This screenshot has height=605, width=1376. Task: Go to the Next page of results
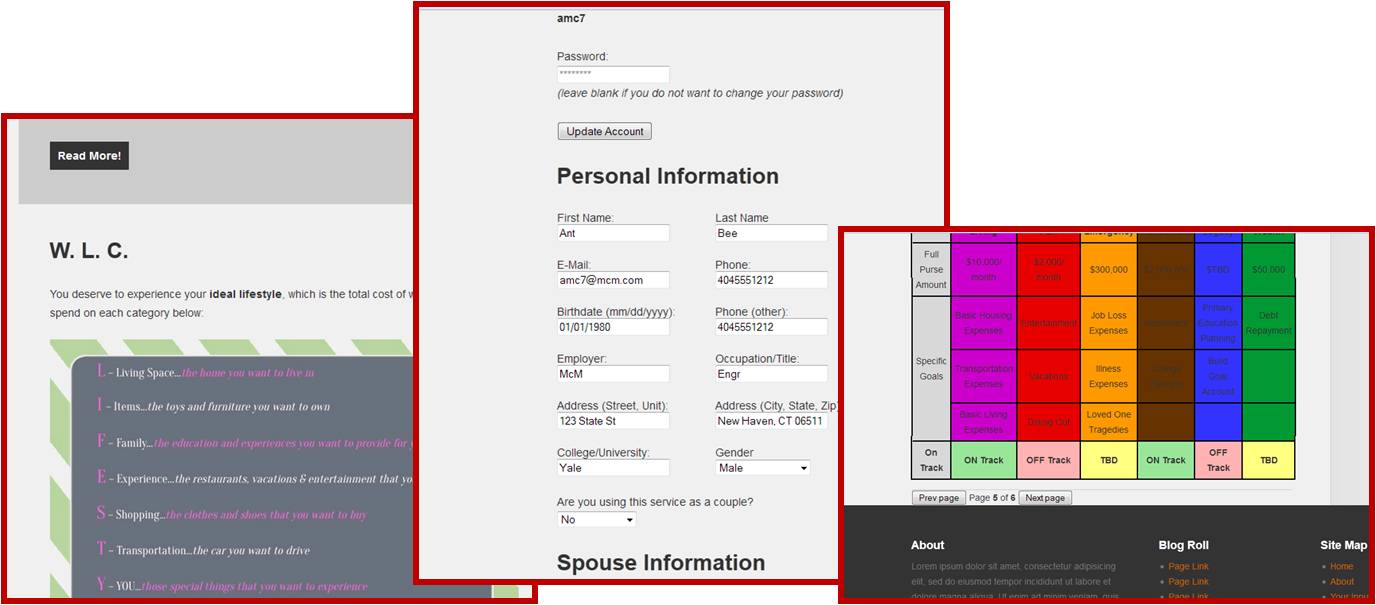pos(1045,498)
